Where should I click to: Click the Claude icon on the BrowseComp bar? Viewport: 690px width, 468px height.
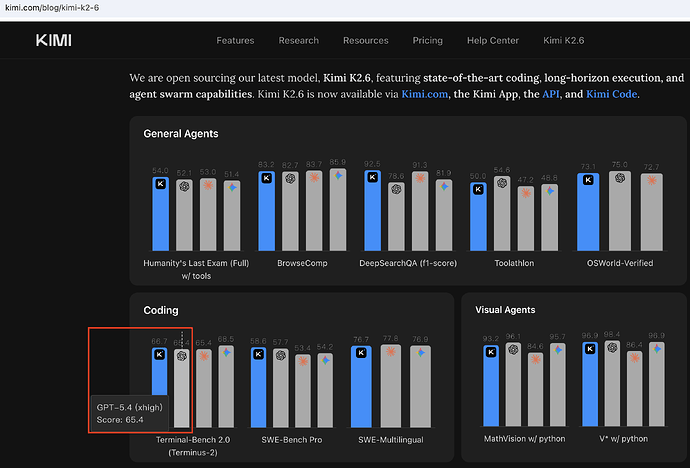click(x=314, y=177)
